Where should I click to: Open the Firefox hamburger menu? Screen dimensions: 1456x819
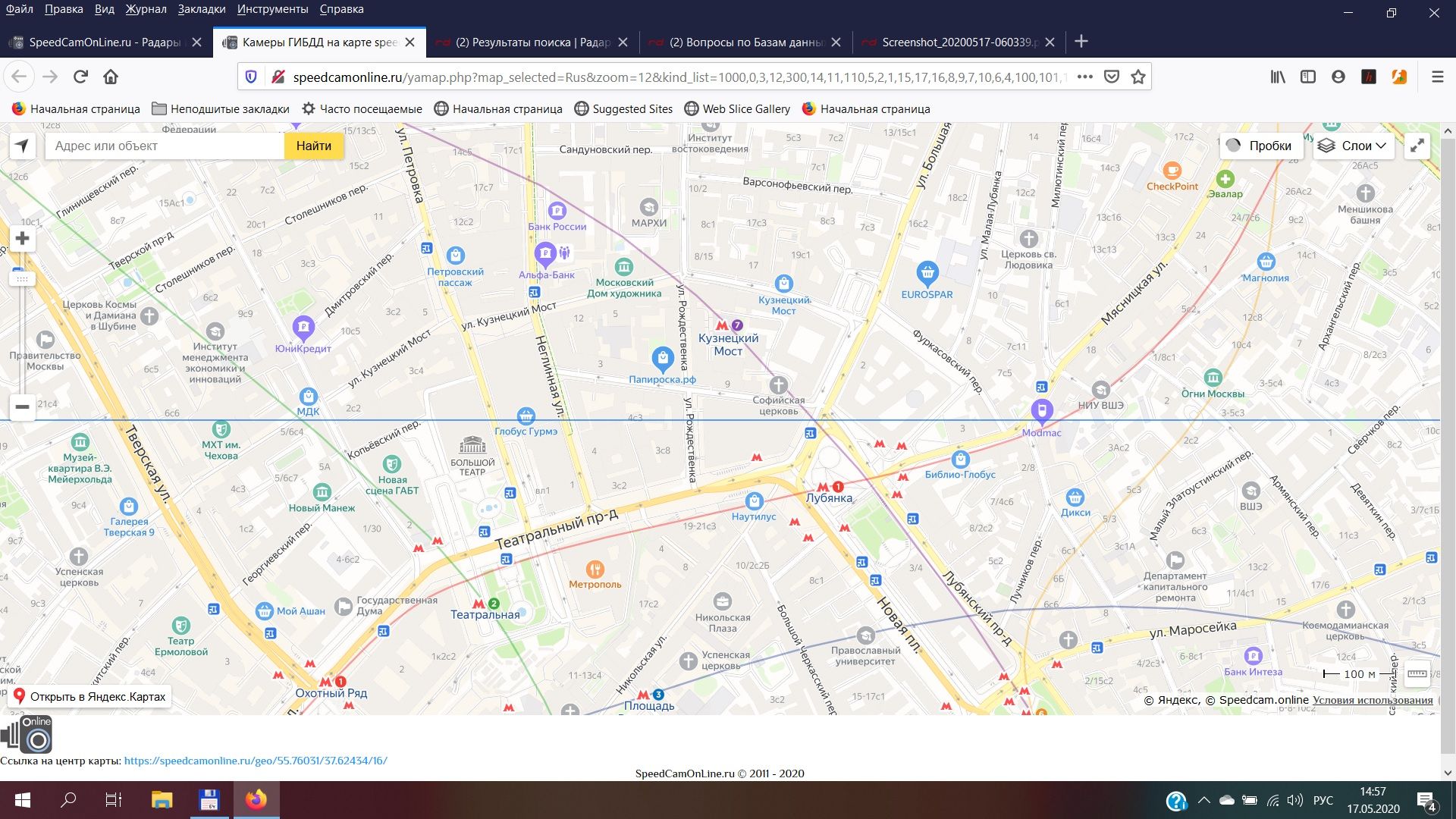[x=1437, y=77]
